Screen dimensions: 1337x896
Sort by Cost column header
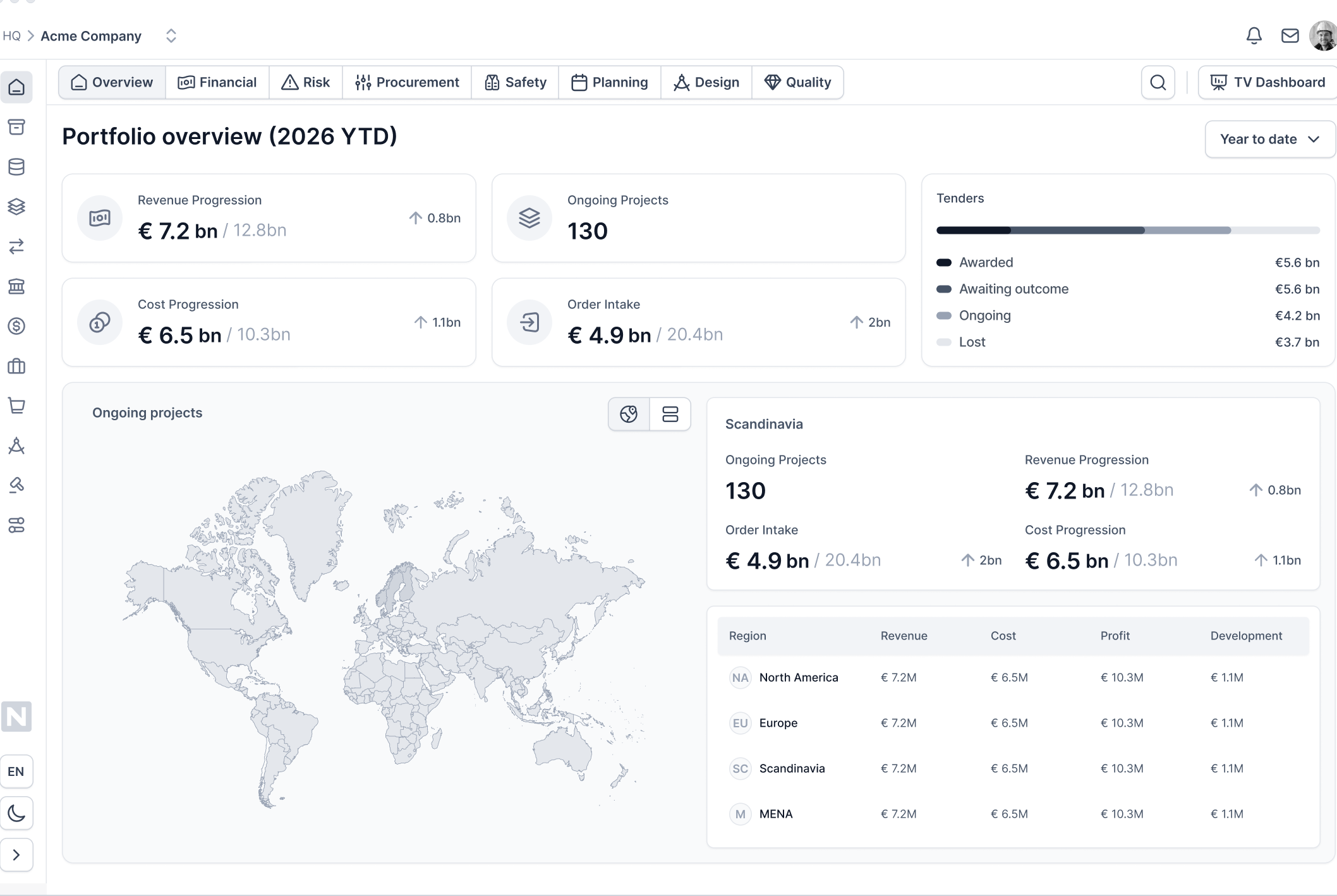point(1003,636)
